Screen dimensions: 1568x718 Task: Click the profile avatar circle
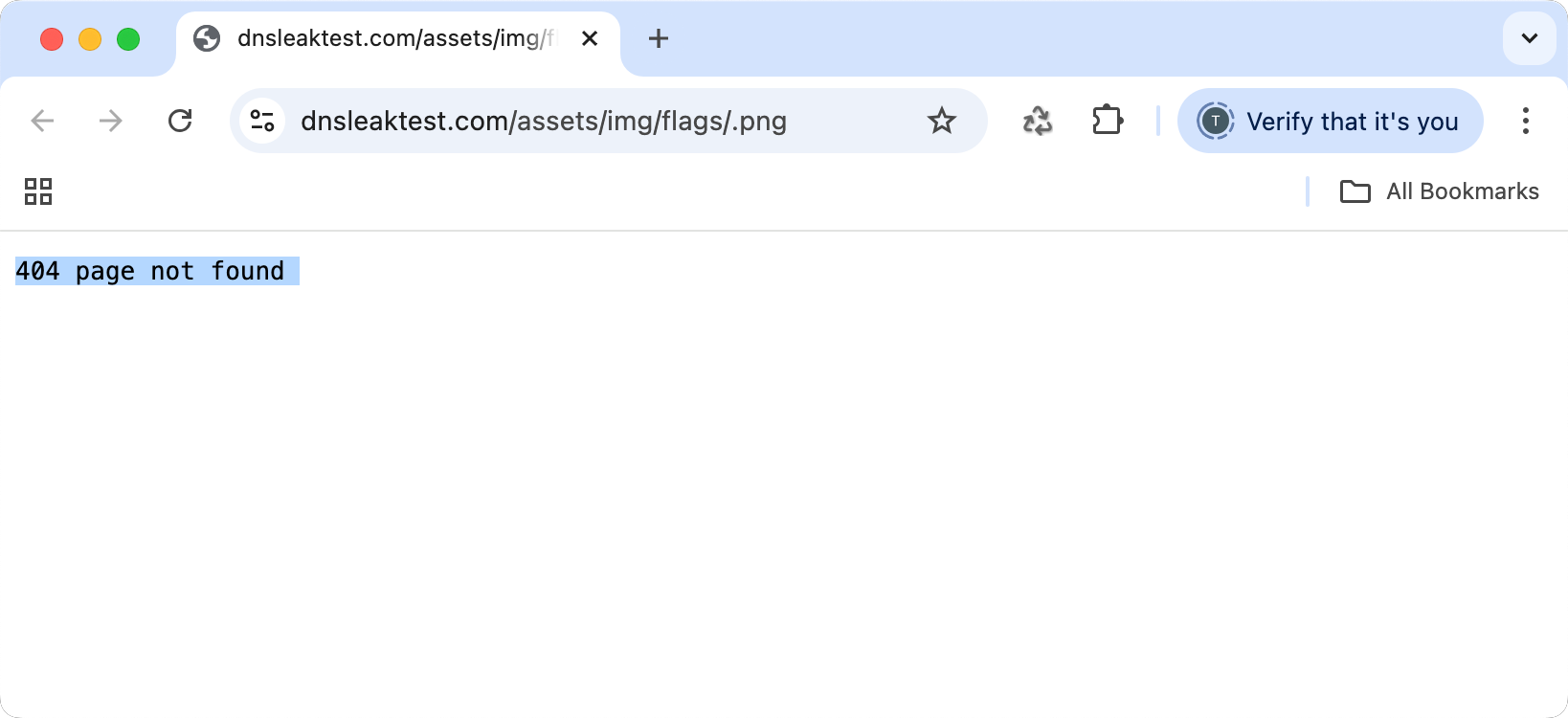point(1216,121)
